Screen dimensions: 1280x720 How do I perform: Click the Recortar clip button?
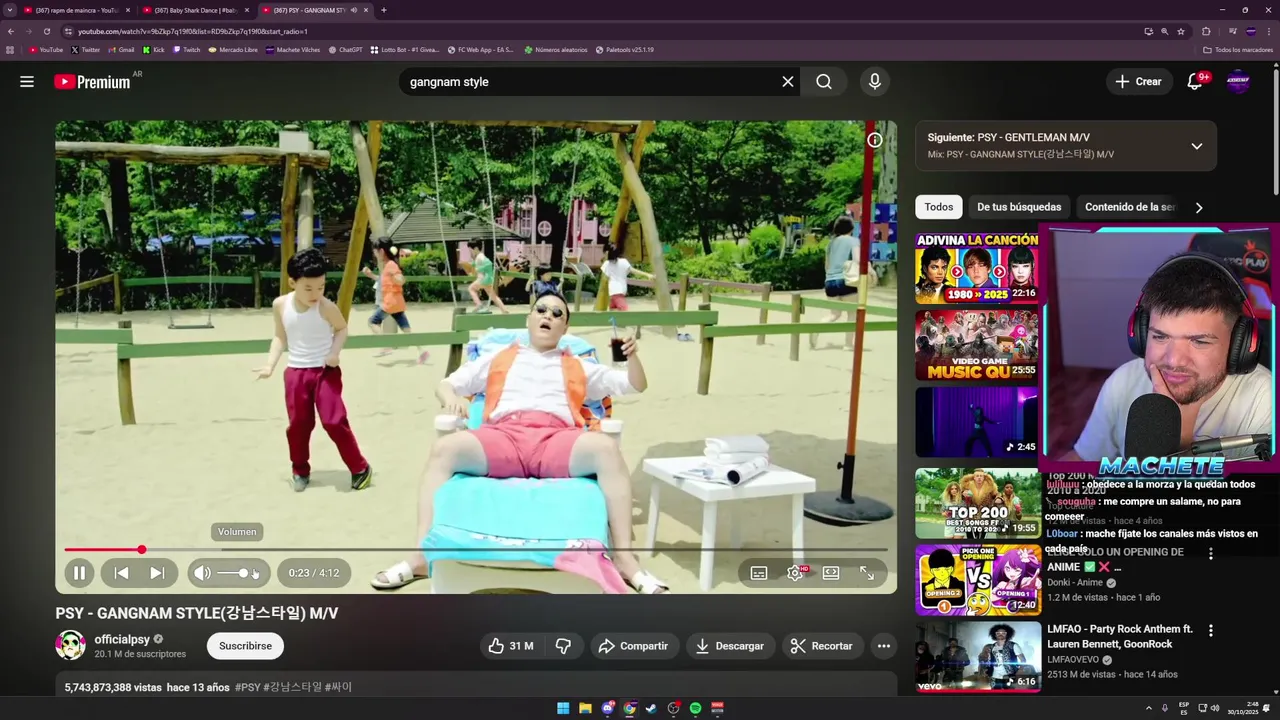(x=821, y=646)
